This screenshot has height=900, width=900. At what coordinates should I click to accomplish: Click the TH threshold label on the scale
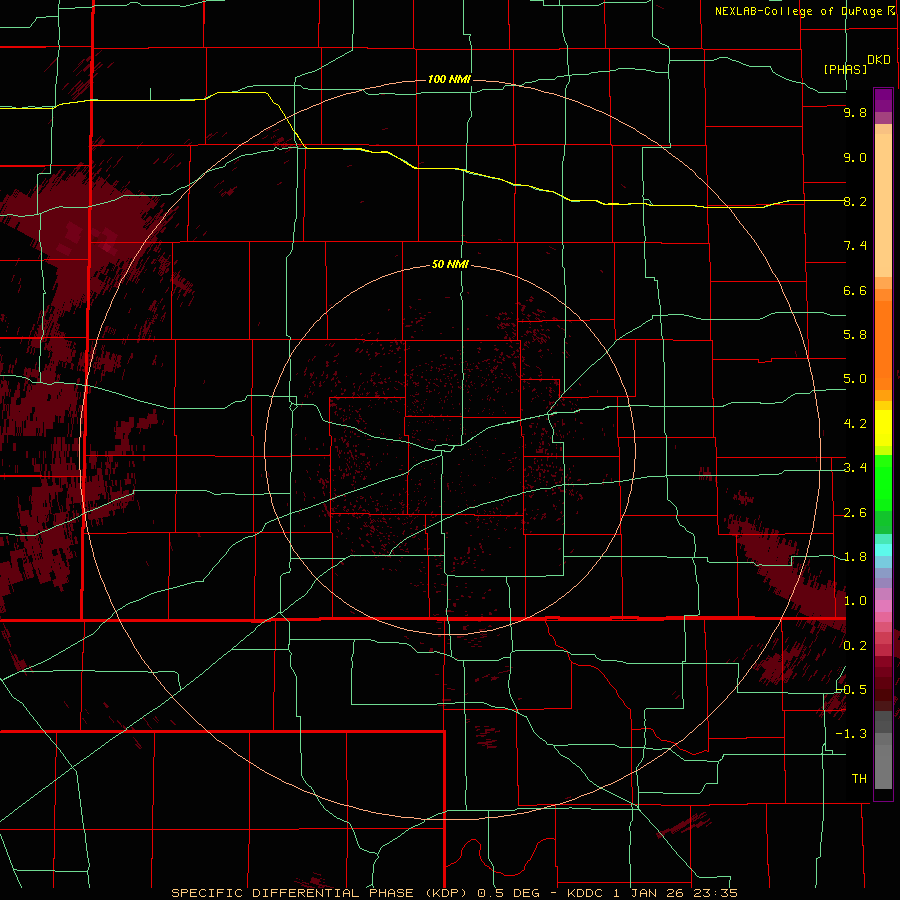pyautogui.click(x=859, y=779)
